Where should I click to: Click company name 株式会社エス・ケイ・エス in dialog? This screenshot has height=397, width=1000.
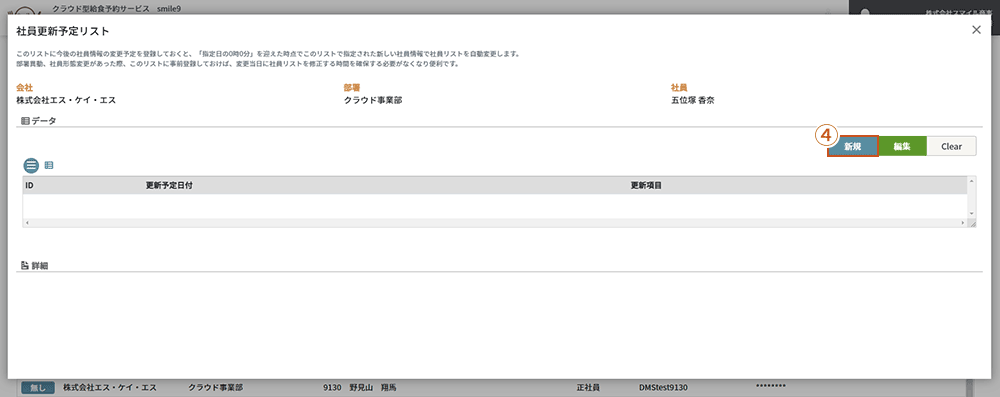pyautogui.click(x=66, y=100)
